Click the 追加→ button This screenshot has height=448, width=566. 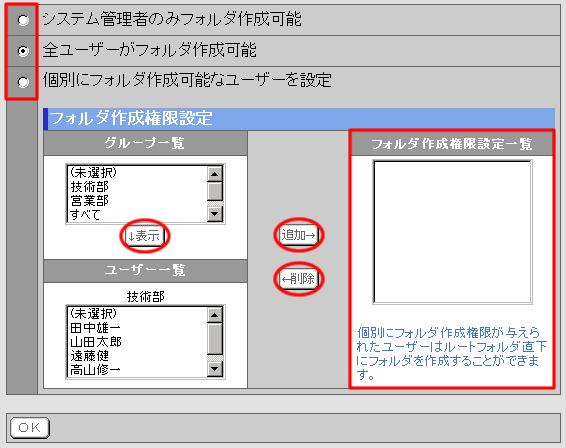click(x=299, y=235)
